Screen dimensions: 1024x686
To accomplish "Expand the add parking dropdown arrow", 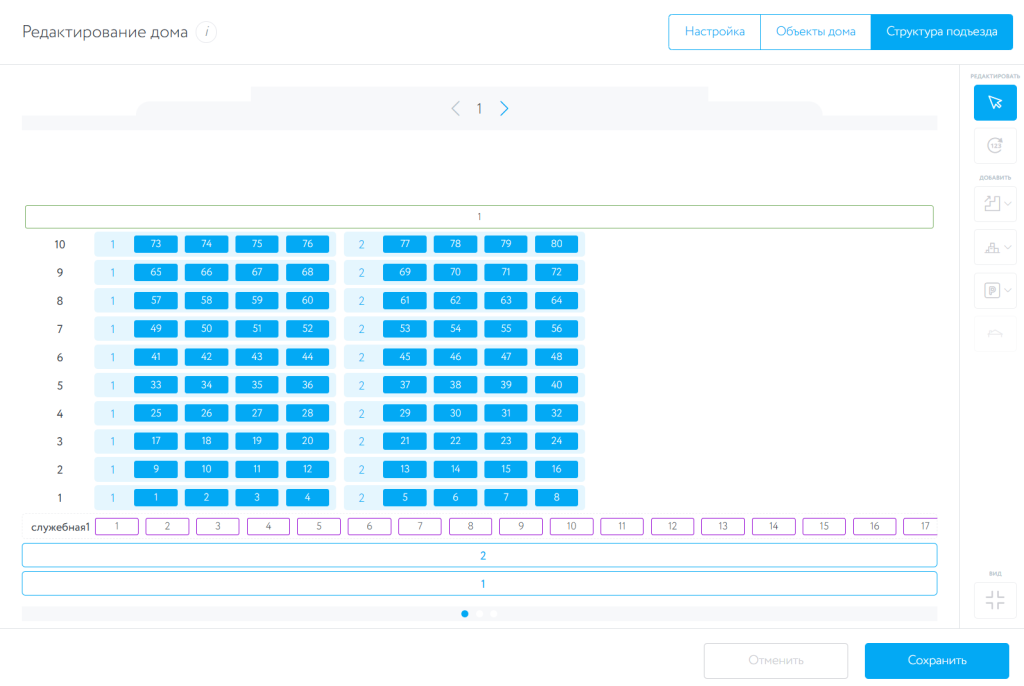I will click(x=1008, y=291).
